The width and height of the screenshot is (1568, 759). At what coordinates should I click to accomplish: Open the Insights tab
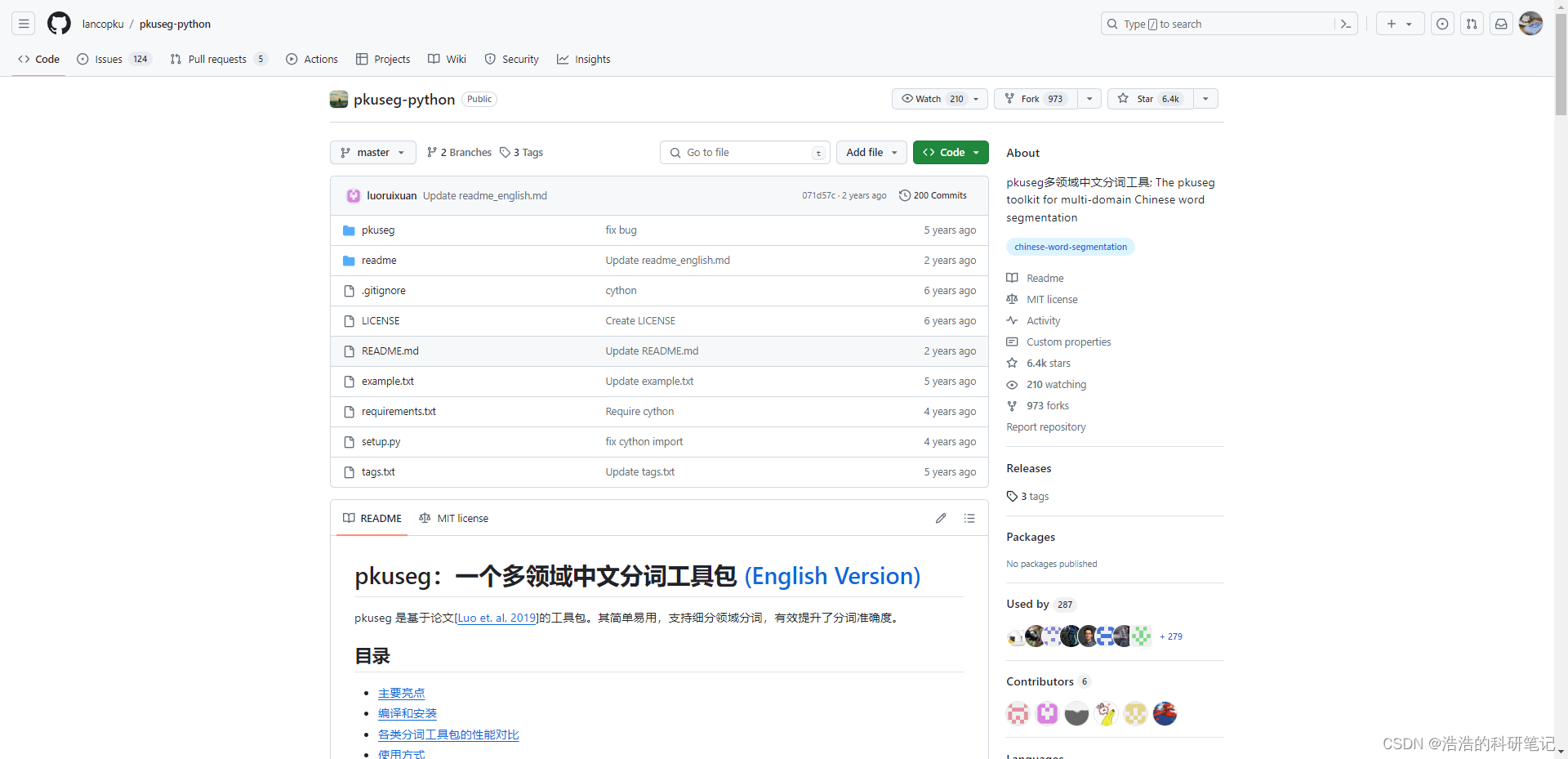tap(584, 59)
